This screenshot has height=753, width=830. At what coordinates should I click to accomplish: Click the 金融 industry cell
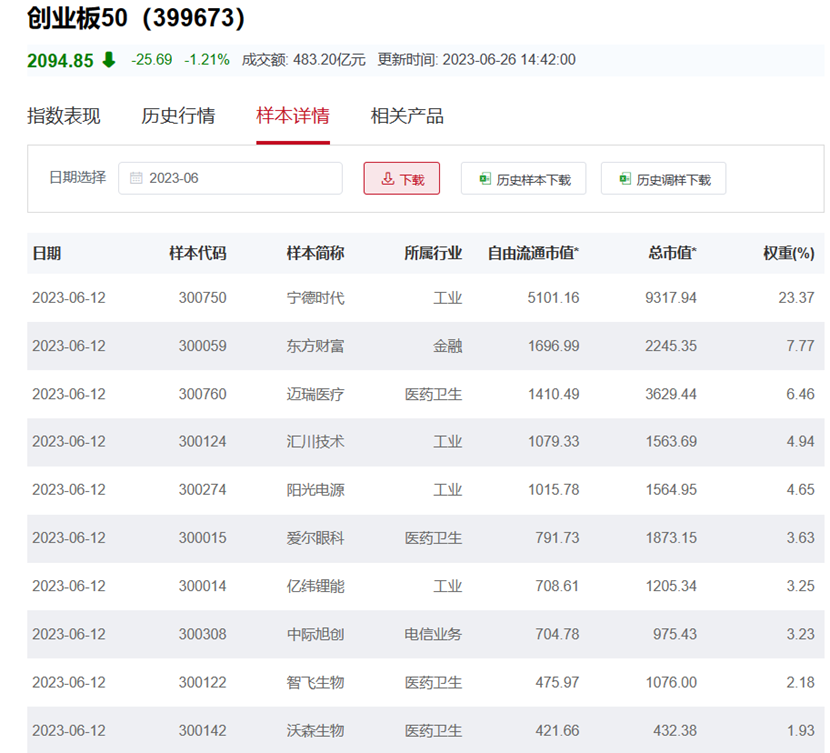point(447,346)
